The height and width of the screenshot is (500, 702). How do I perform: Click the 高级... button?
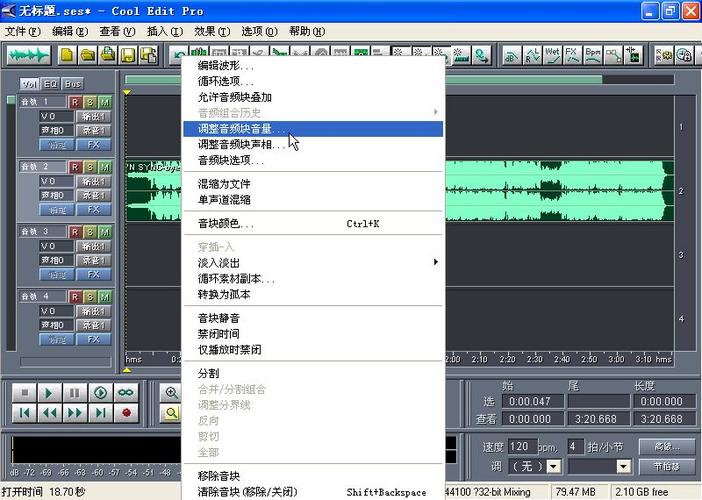click(x=667, y=446)
